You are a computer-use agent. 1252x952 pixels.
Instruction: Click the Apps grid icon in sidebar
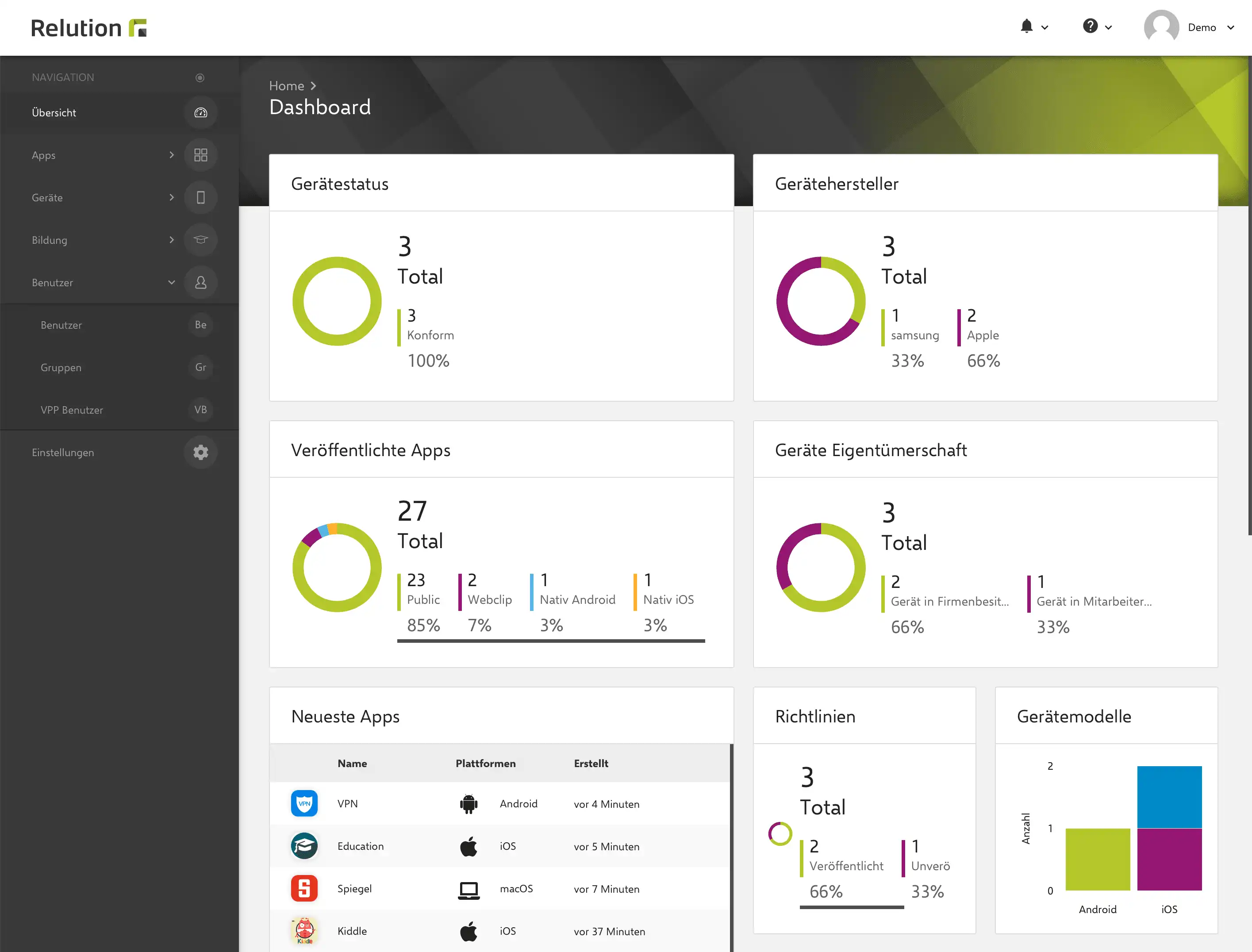[x=201, y=155]
